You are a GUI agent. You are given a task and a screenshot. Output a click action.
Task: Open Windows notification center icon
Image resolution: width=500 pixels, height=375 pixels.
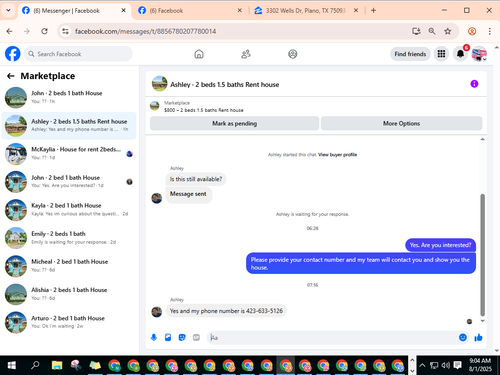pos(458,365)
